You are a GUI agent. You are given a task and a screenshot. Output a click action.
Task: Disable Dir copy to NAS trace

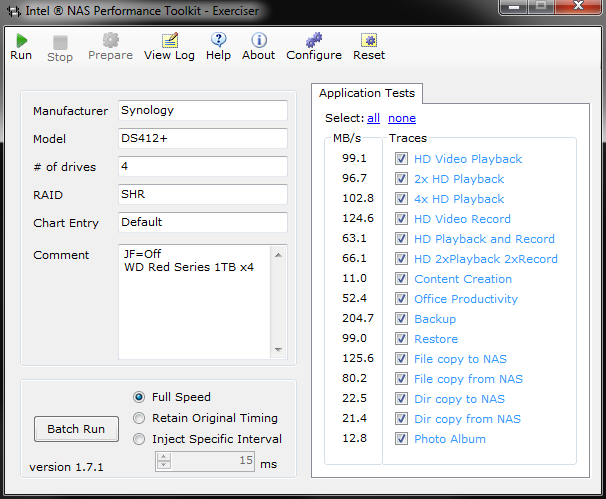(401, 399)
